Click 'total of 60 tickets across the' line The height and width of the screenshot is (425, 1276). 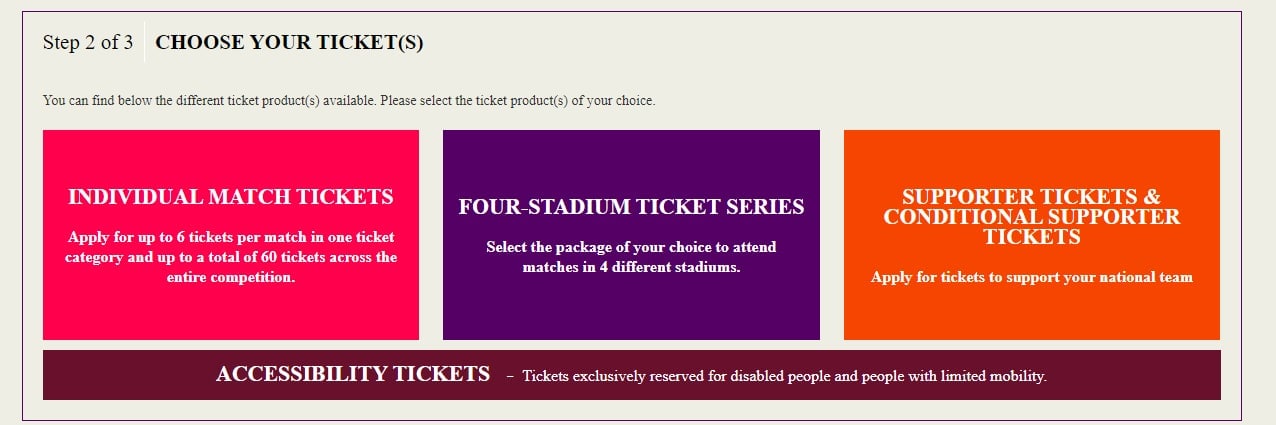(x=231, y=257)
